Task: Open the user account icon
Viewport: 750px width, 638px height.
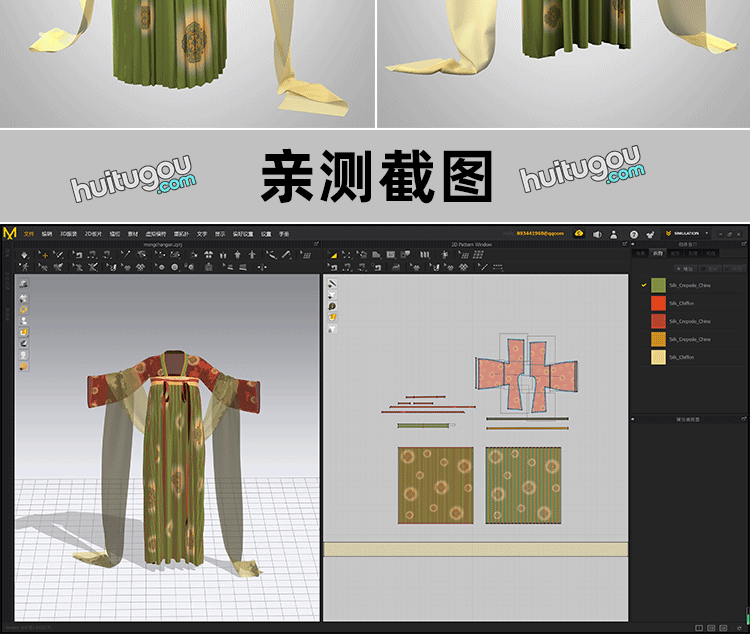Action: click(615, 233)
